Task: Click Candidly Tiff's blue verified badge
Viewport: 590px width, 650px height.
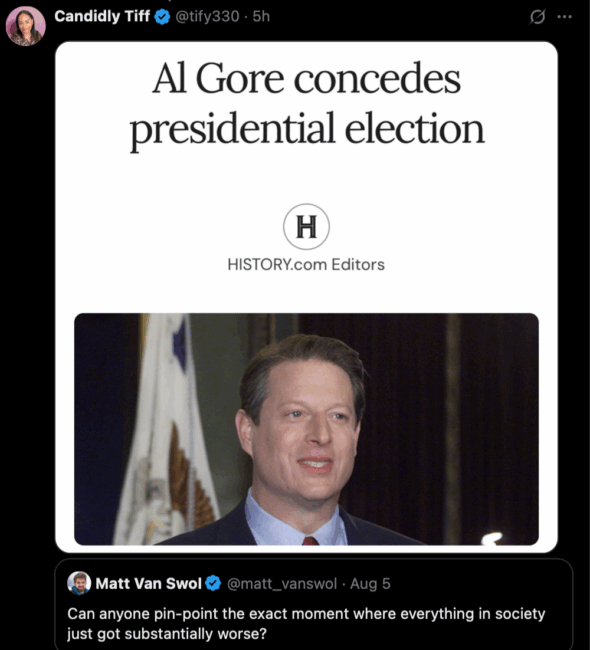Action: click(x=163, y=17)
